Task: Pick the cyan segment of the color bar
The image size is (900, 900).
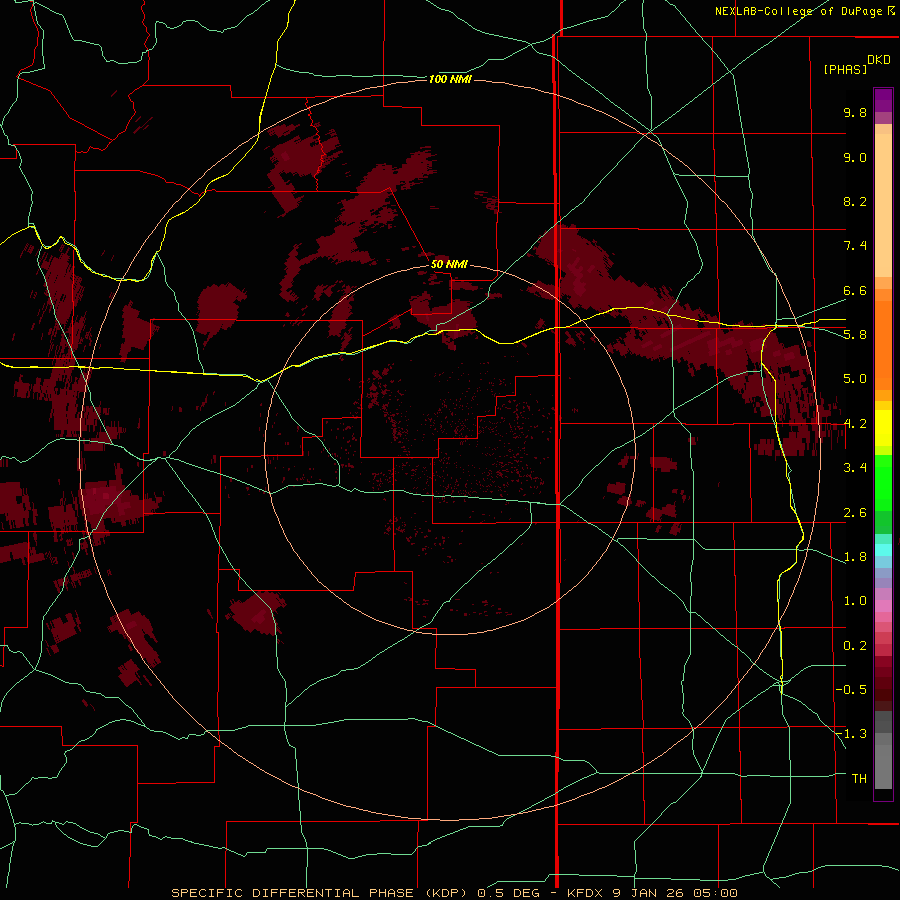Action: [883, 550]
